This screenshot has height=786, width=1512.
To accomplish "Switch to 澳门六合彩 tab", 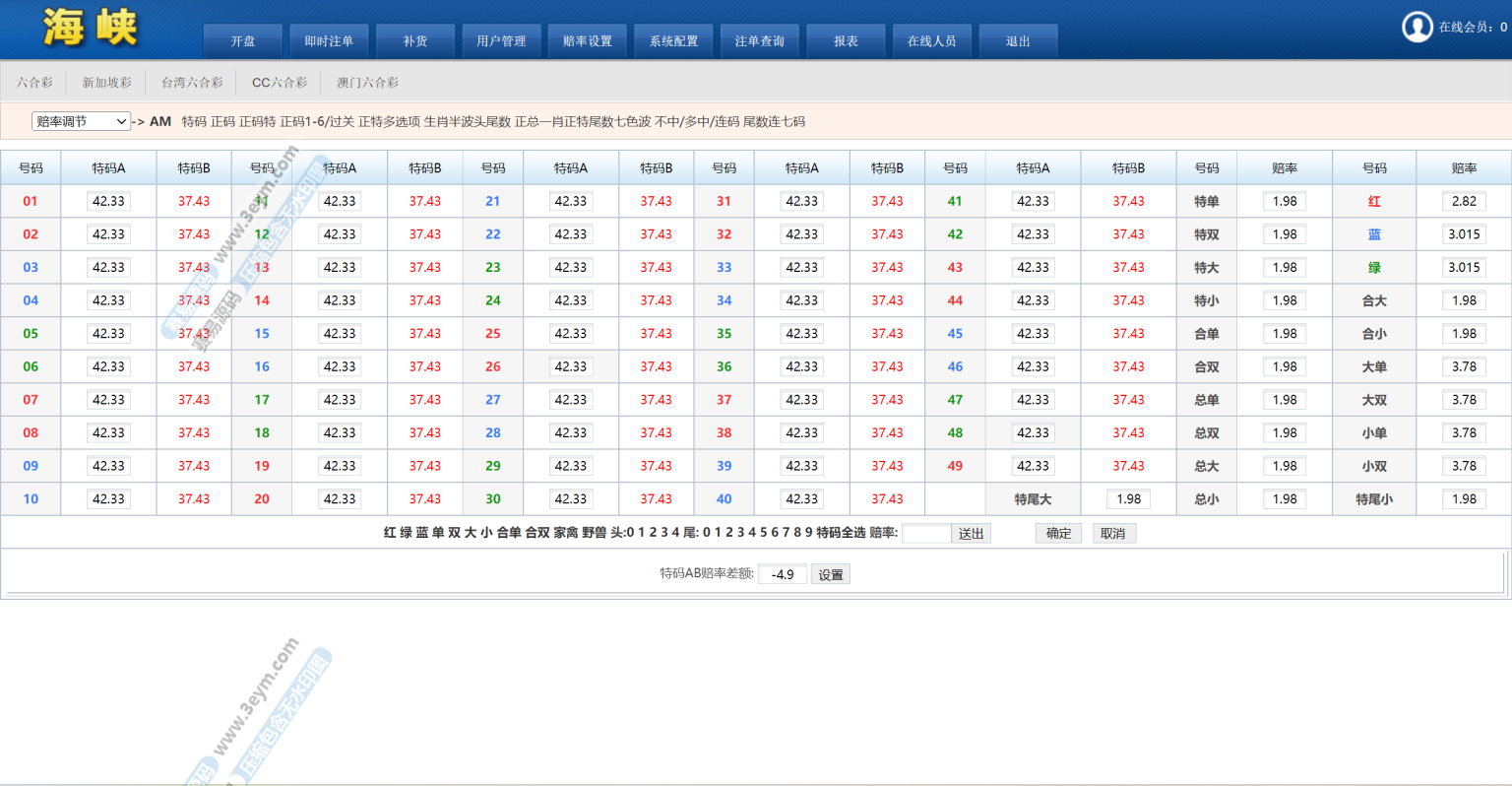I will 367,83.
